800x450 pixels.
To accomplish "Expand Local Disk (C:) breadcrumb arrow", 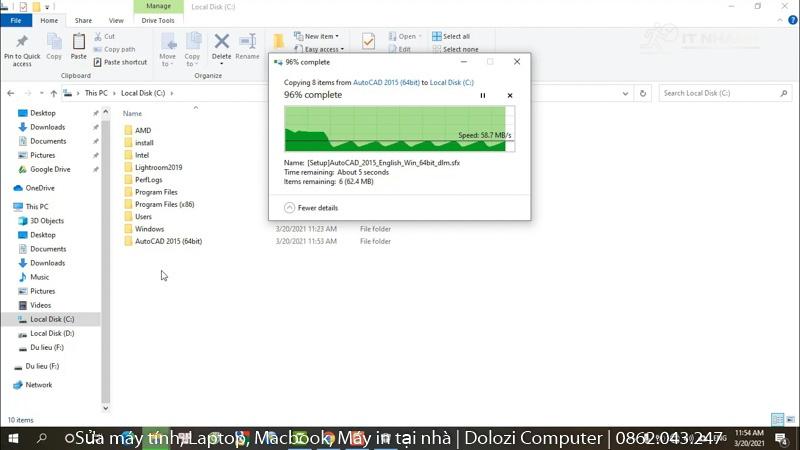I will click(x=172, y=93).
